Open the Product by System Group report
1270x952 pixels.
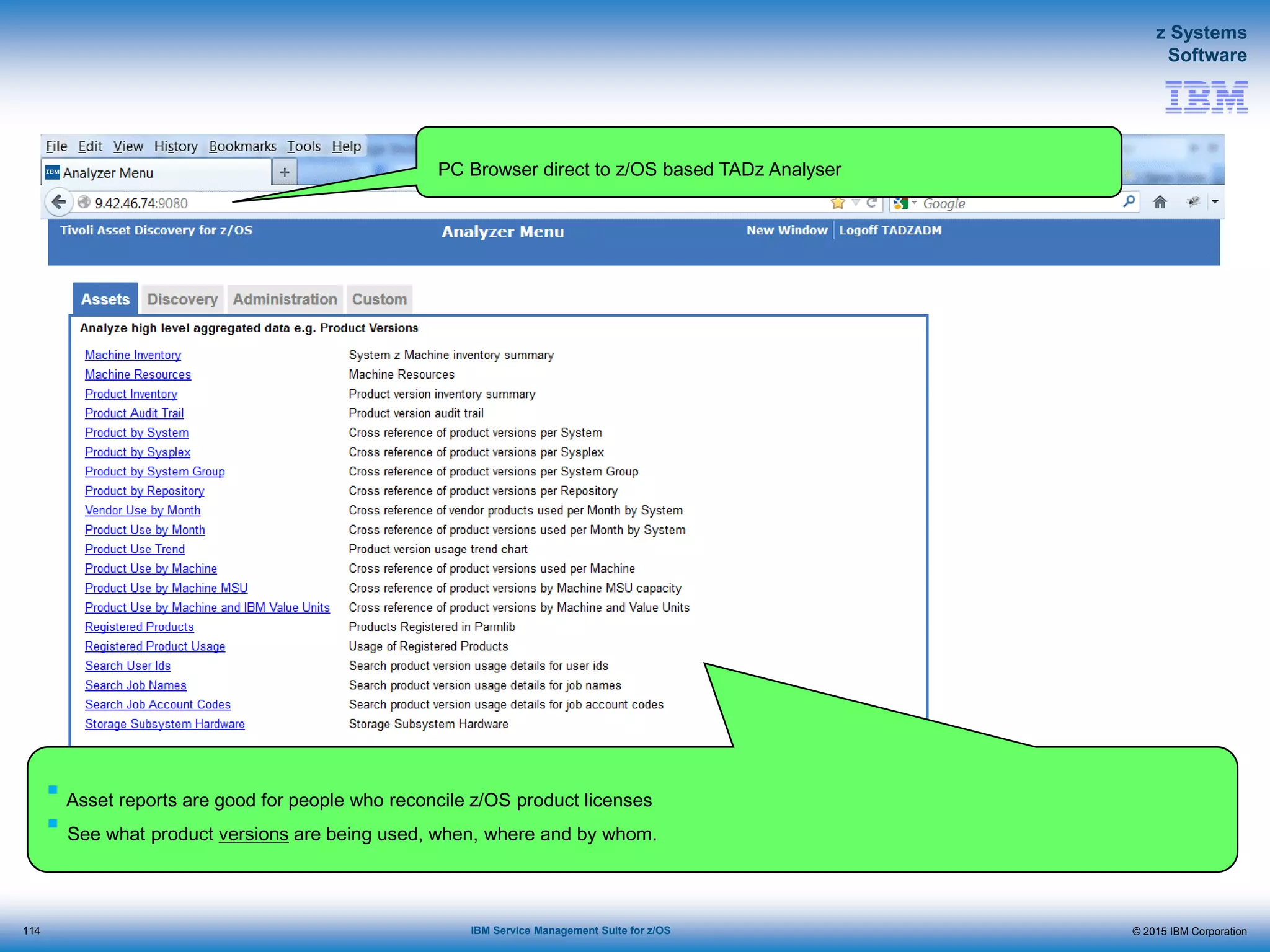coord(154,471)
